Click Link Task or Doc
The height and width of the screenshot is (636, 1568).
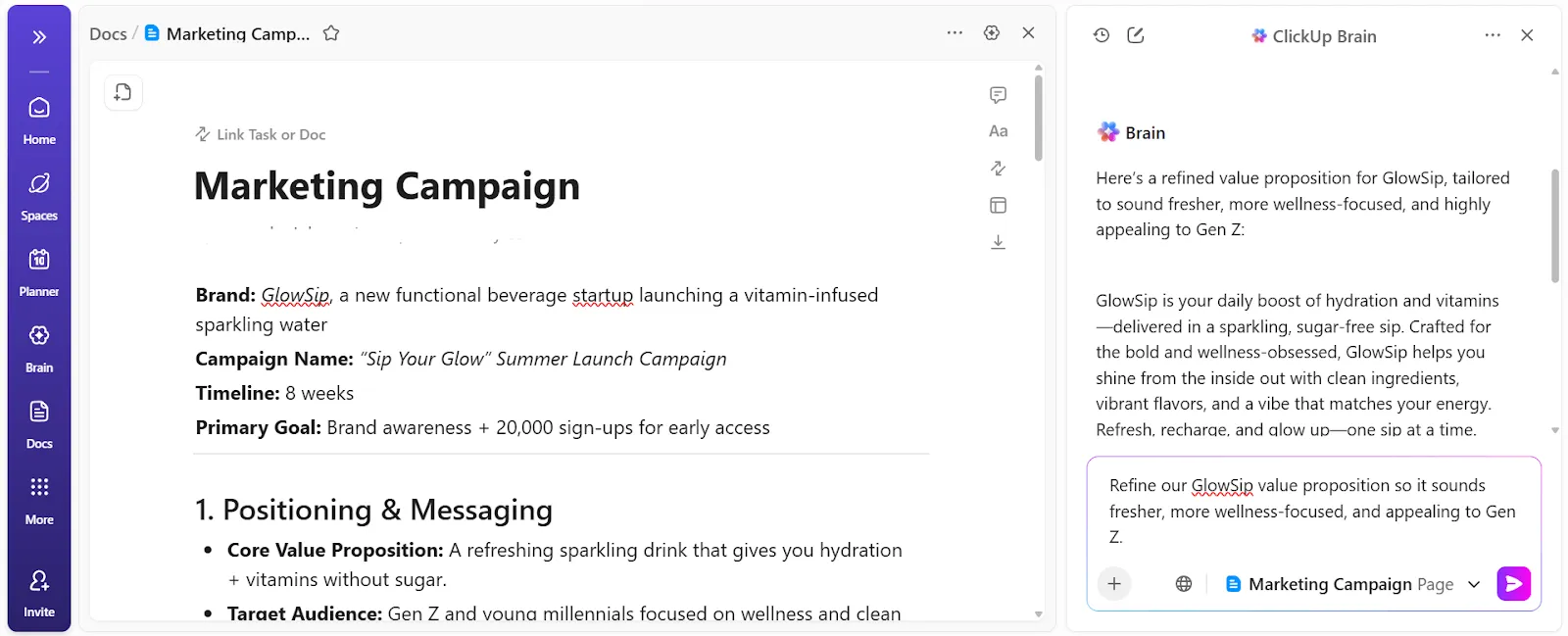click(x=261, y=134)
